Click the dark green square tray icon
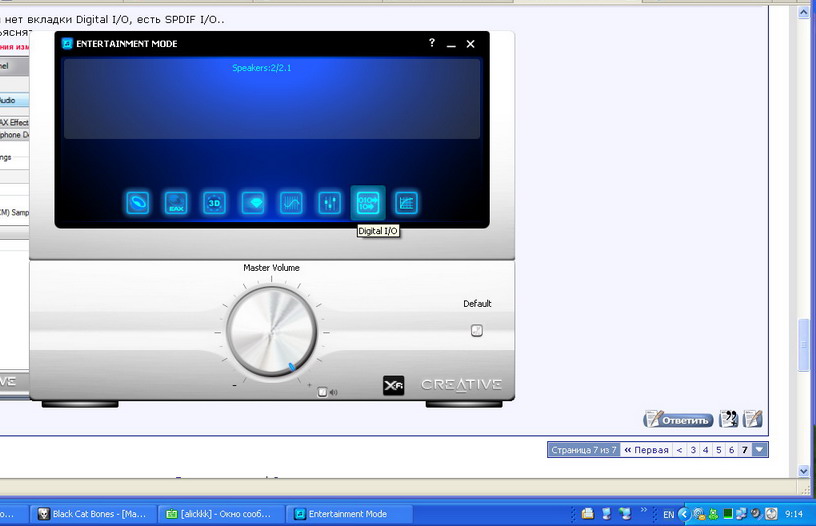 728,514
